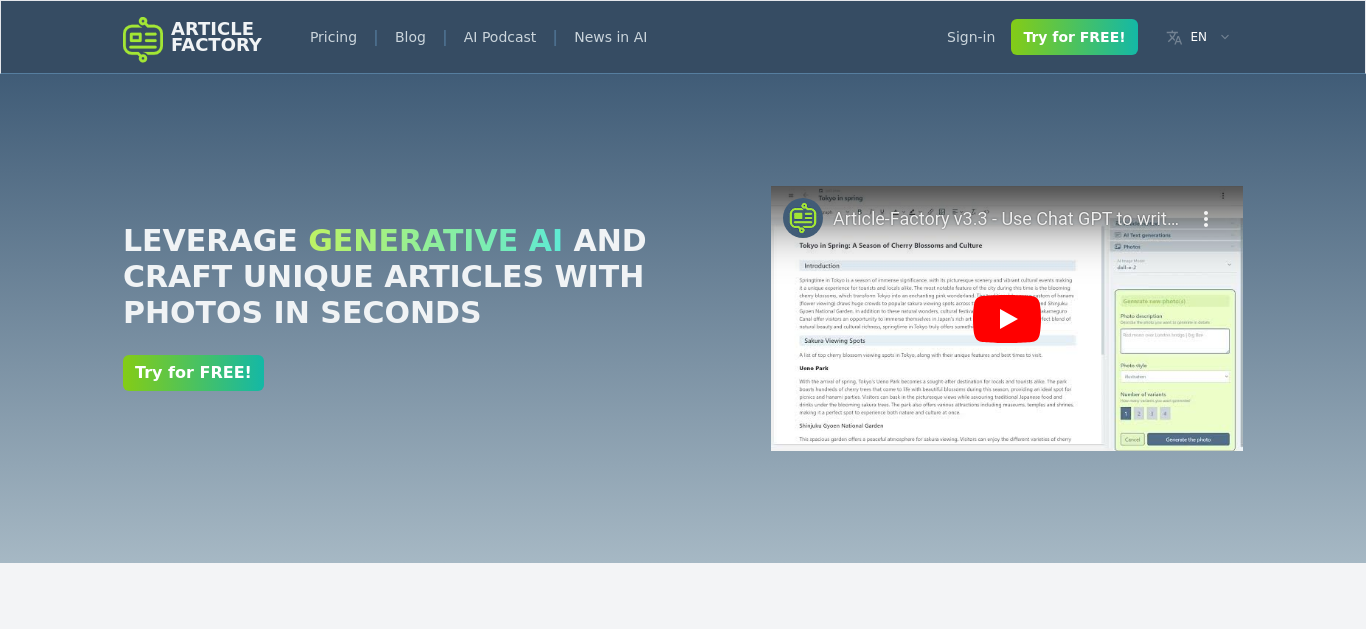Open the Pricing page
The width and height of the screenshot is (1366, 629).
(333, 37)
